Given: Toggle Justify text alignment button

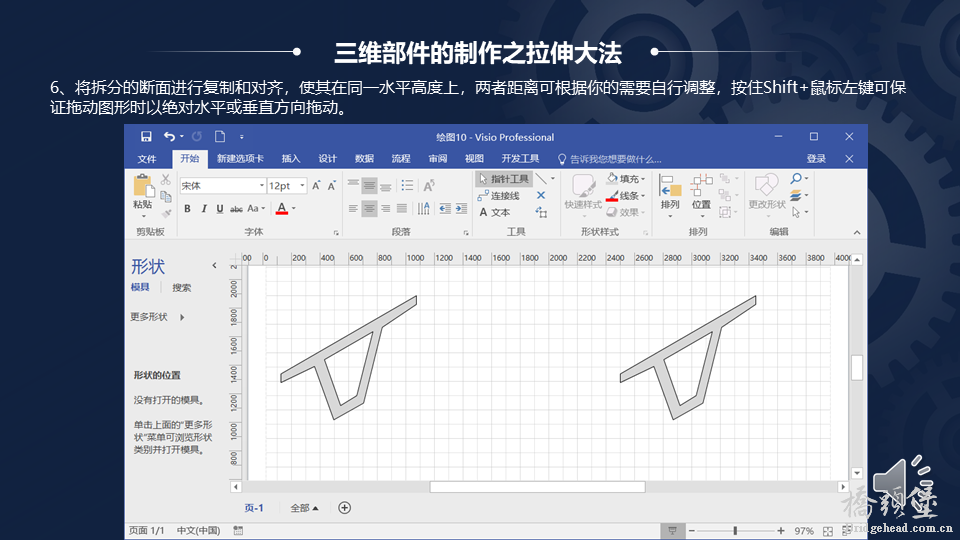Looking at the screenshot, I should (402, 209).
